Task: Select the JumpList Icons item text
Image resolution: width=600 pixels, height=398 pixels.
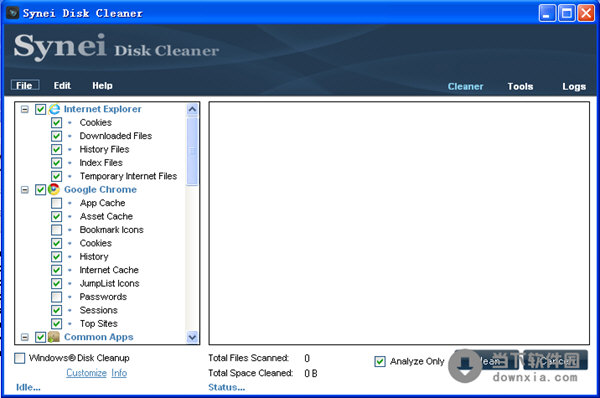Action: coord(109,283)
